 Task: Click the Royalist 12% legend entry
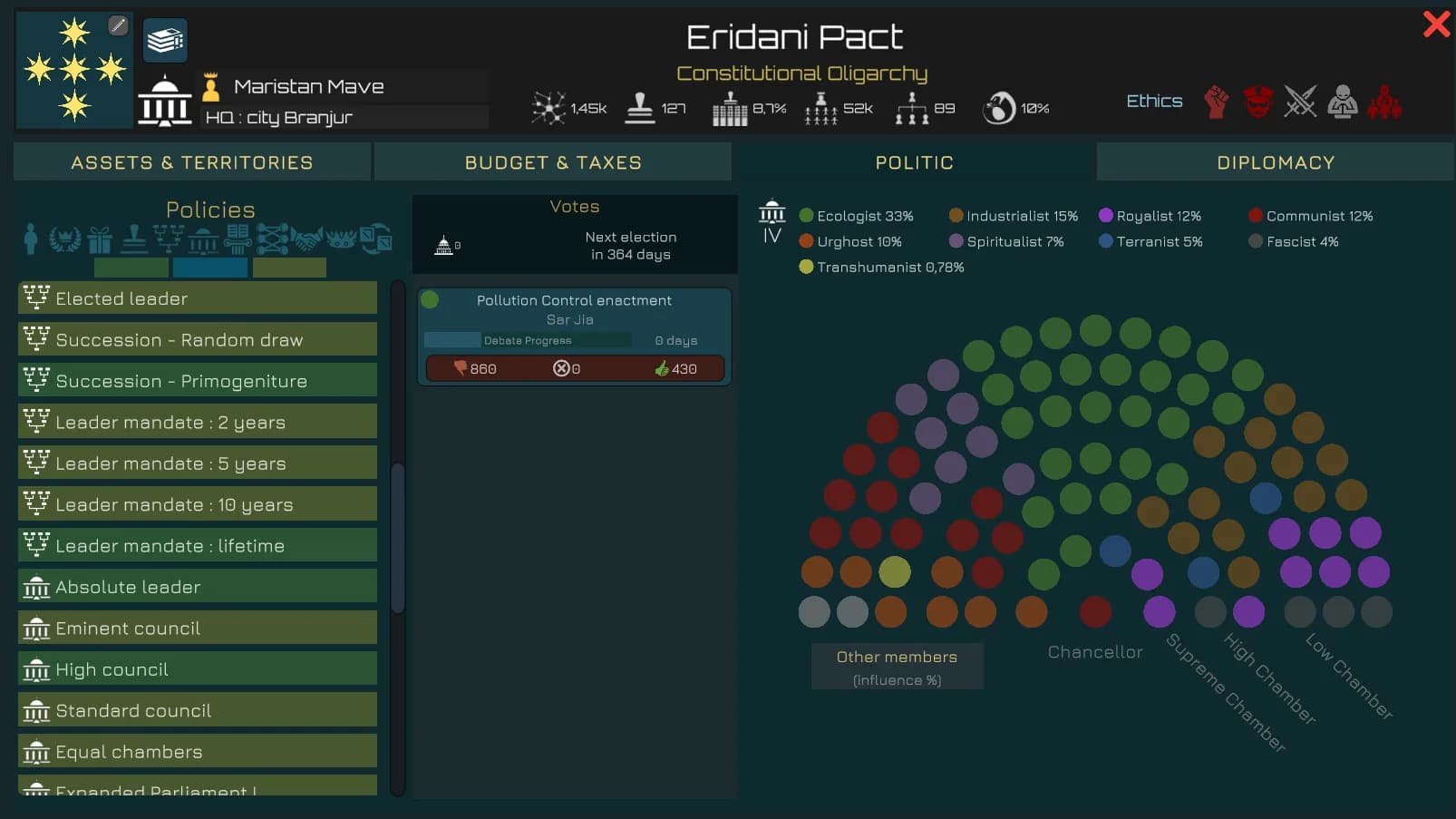pyautogui.click(x=1150, y=216)
